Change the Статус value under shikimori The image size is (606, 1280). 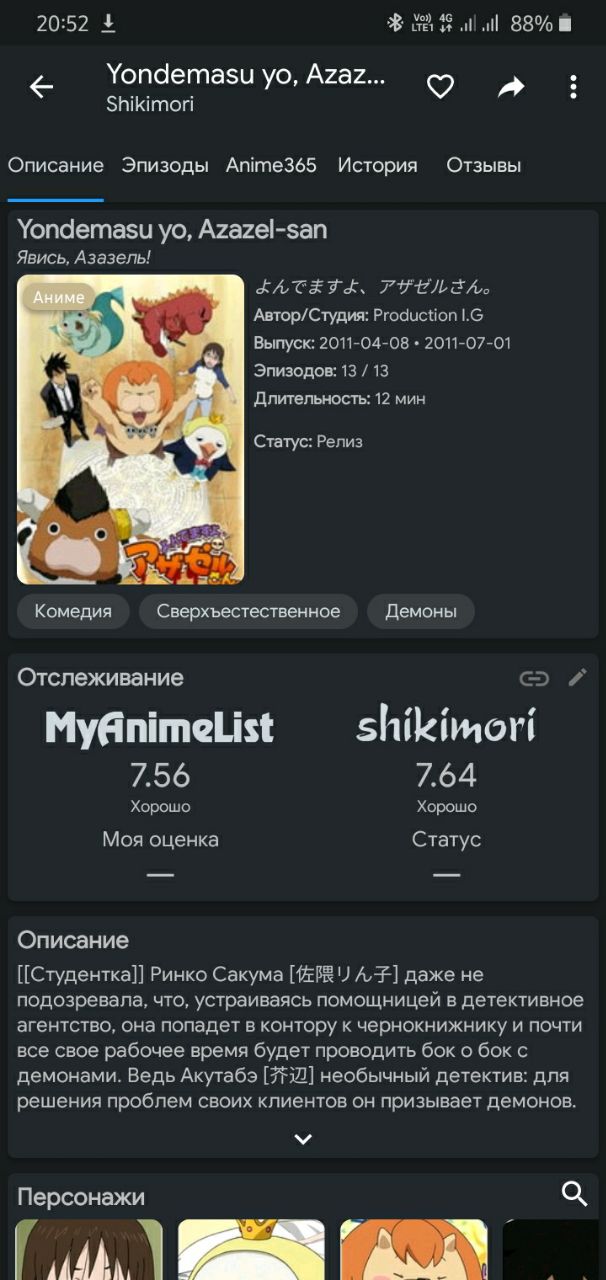click(x=446, y=874)
